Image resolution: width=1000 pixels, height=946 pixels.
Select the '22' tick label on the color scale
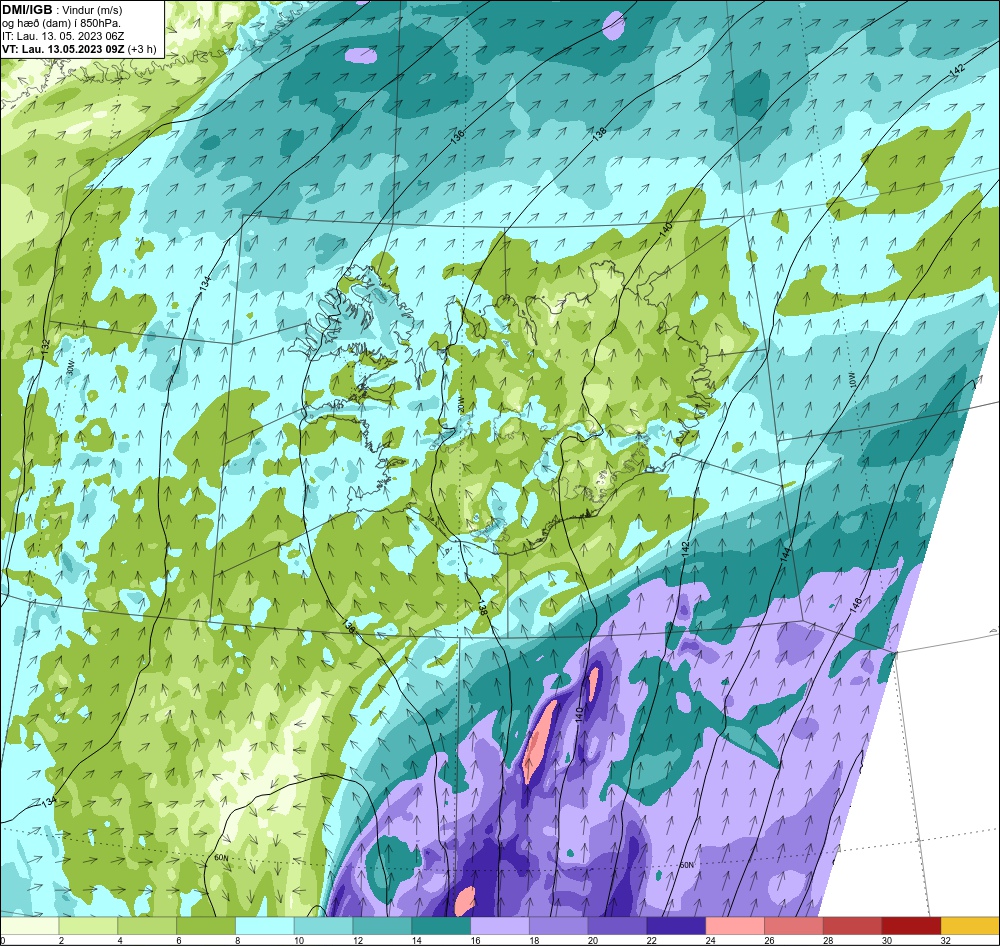(652, 940)
